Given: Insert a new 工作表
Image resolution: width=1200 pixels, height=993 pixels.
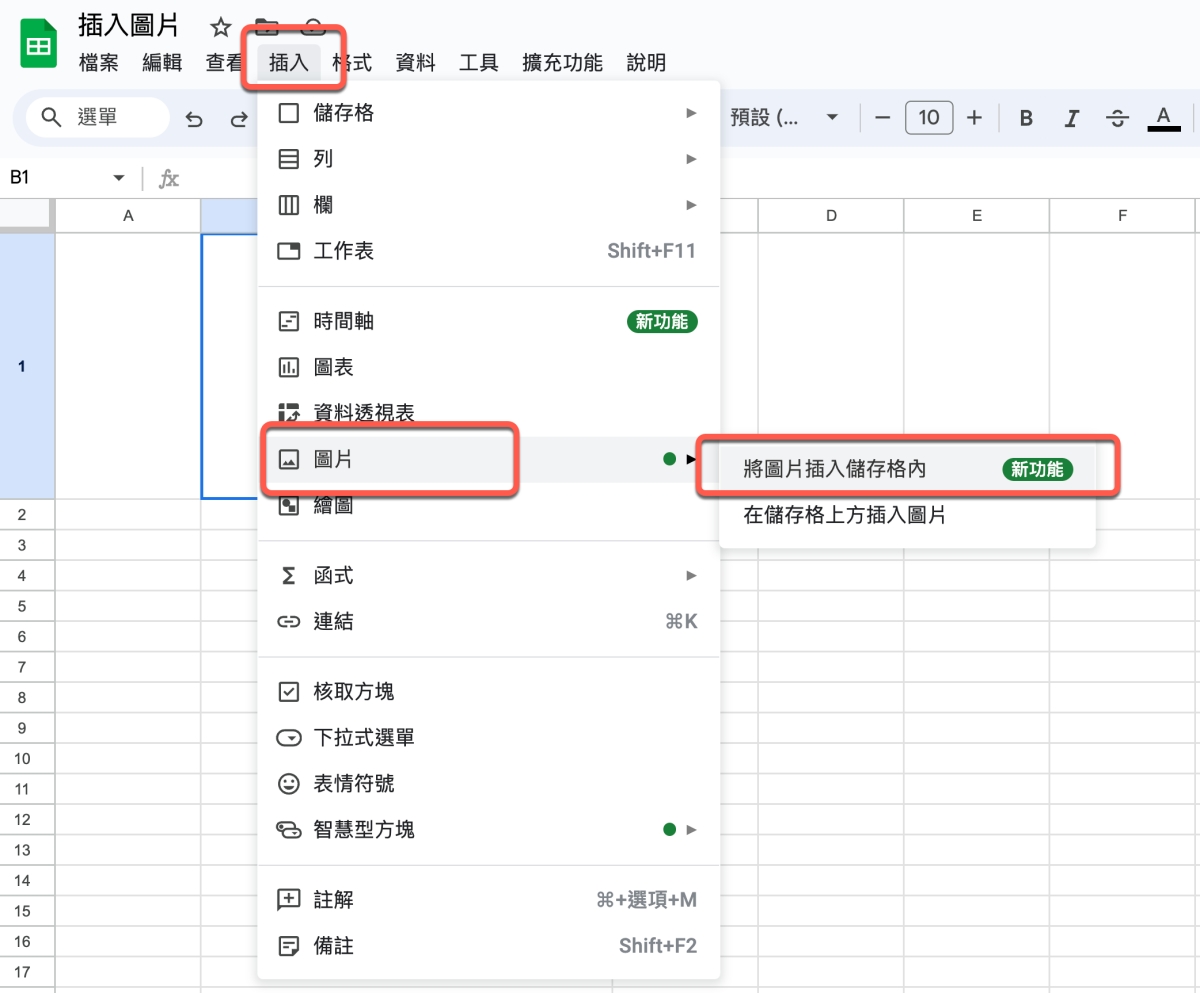Looking at the screenshot, I should click(488, 251).
